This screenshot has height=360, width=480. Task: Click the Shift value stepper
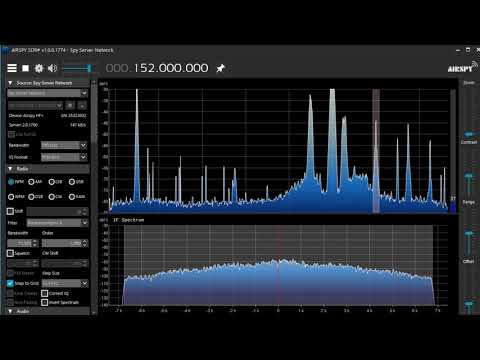pyautogui.click(x=85, y=212)
